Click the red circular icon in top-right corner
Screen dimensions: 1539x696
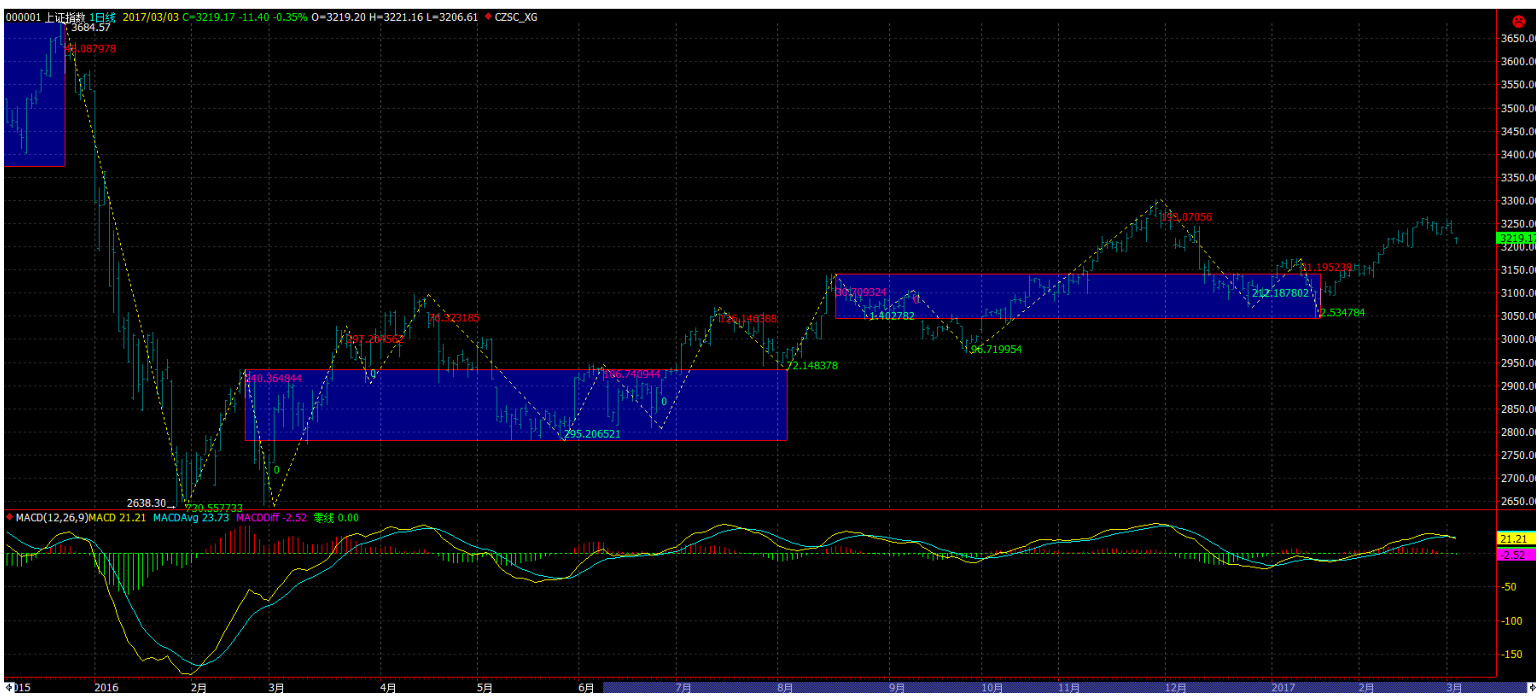click(x=1517, y=20)
